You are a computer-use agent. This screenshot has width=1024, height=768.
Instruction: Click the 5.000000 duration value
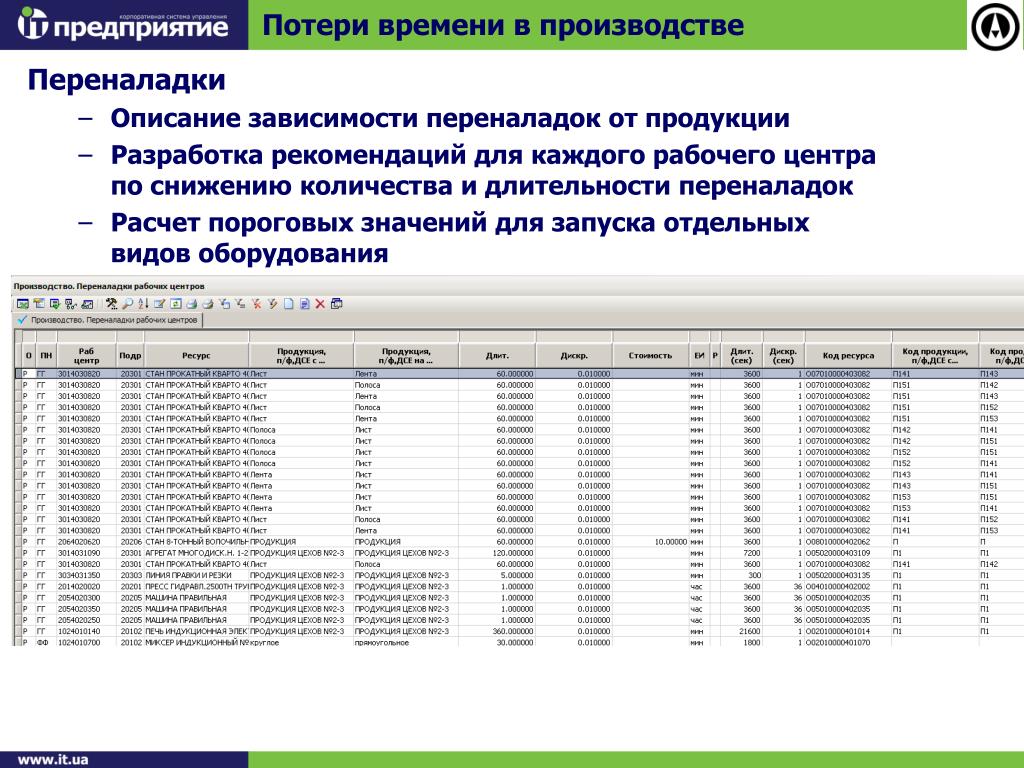(517, 575)
